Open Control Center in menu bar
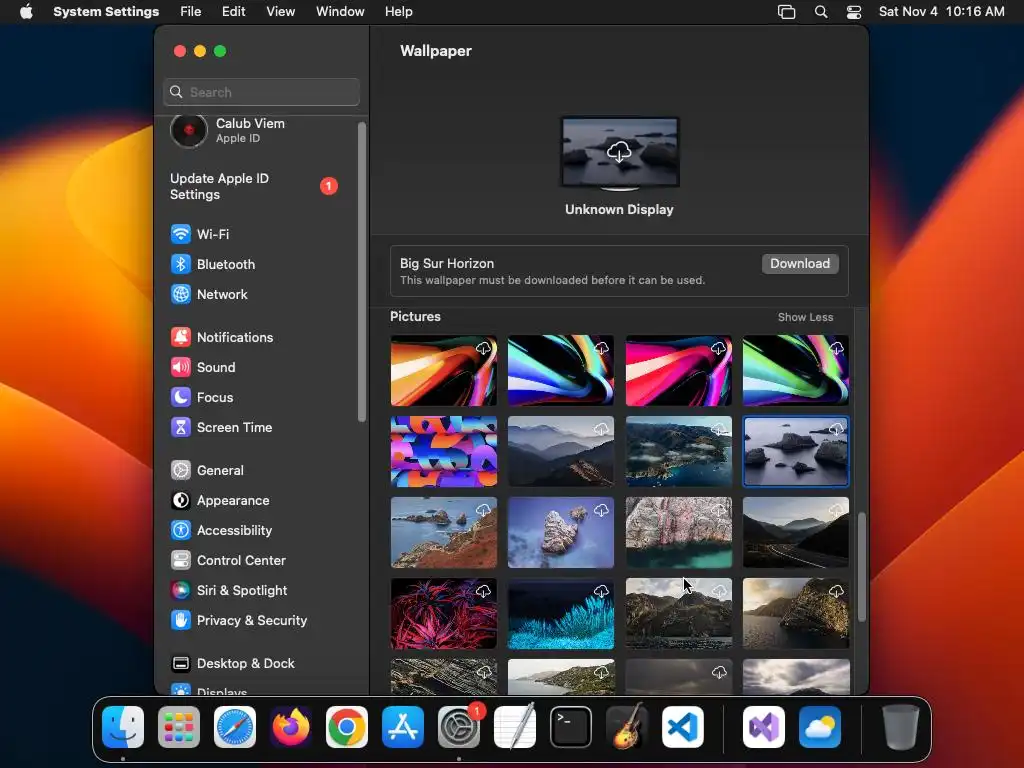This screenshot has width=1024, height=768. [x=854, y=12]
